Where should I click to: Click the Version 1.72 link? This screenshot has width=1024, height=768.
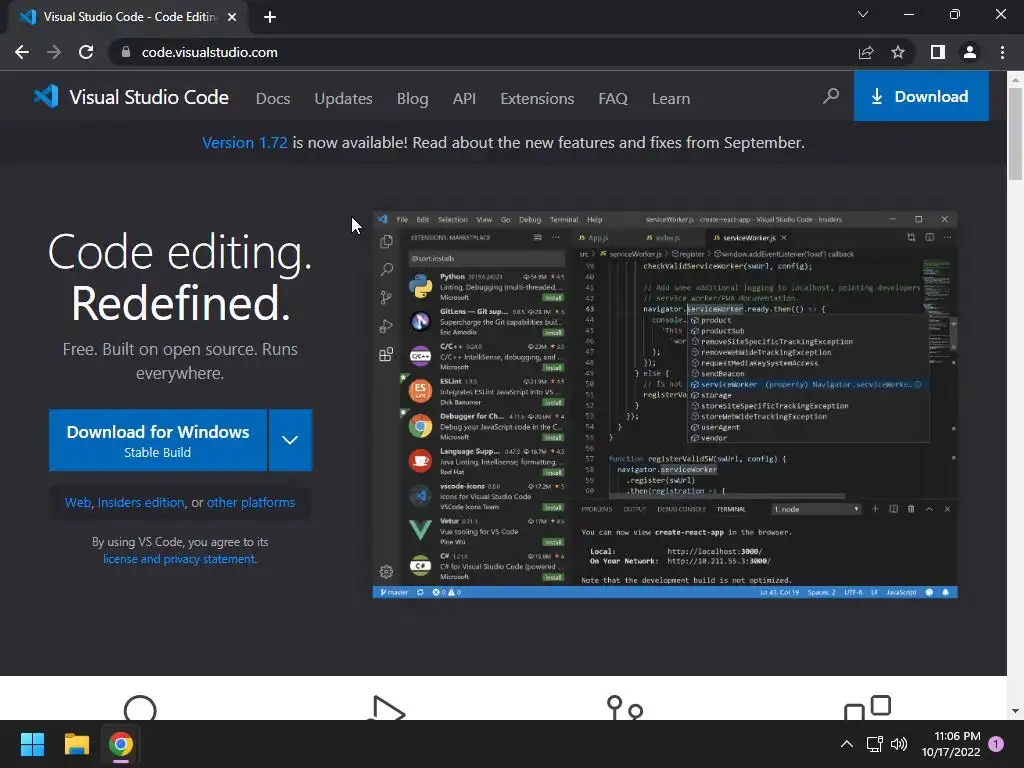pyautogui.click(x=245, y=142)
